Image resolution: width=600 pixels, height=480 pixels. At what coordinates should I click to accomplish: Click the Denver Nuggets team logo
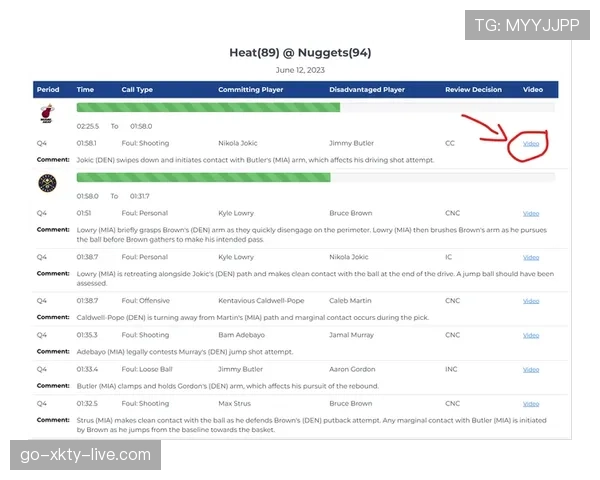pos(47,183)
